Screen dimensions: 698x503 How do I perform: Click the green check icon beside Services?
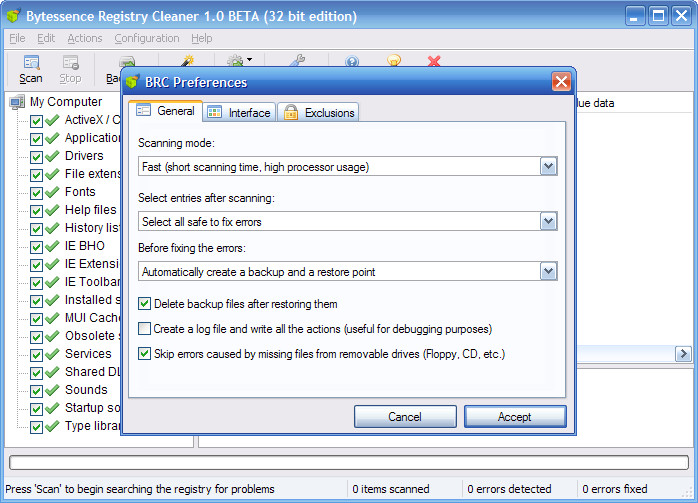(x=52, y=354)
